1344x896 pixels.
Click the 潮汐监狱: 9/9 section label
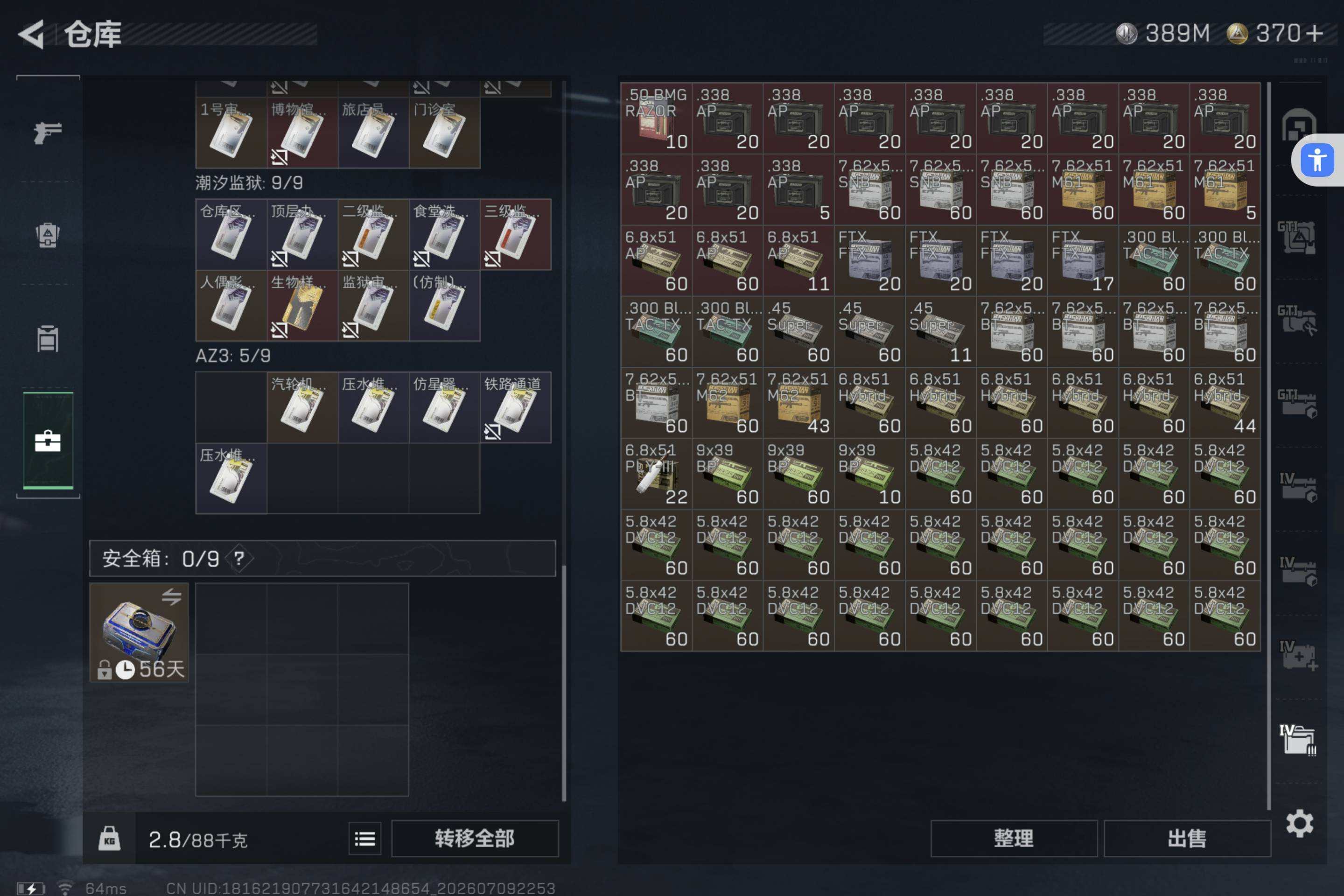[249, 183]
